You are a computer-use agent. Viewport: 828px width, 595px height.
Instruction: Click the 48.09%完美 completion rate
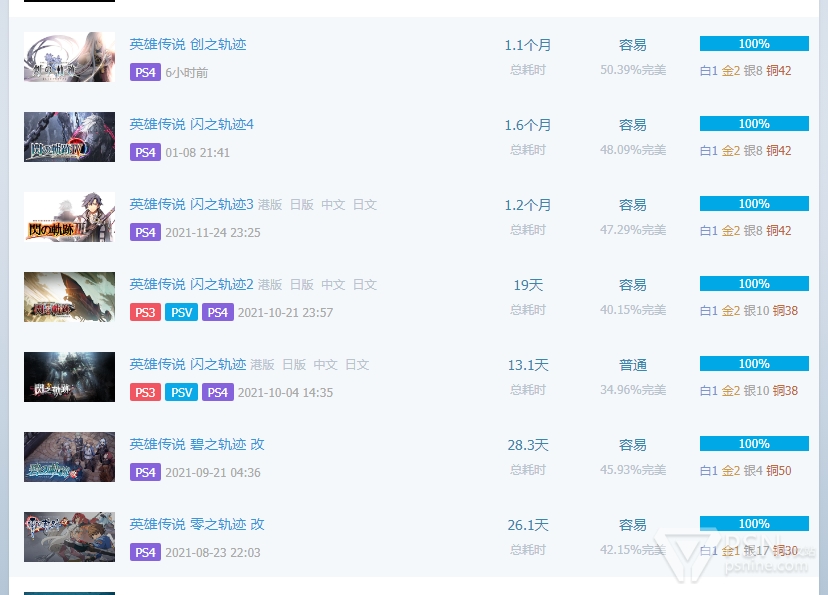pos(633,150)
